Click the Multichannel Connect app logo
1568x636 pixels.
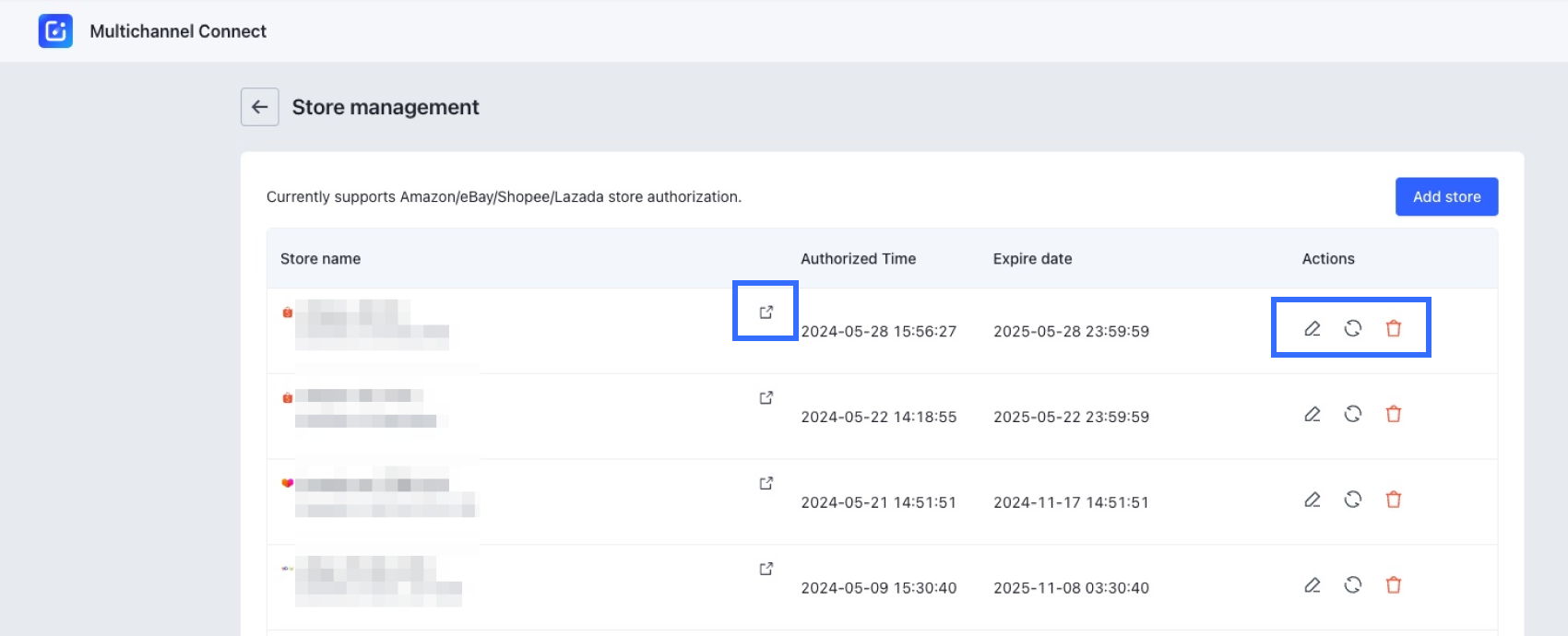point(55,31)
